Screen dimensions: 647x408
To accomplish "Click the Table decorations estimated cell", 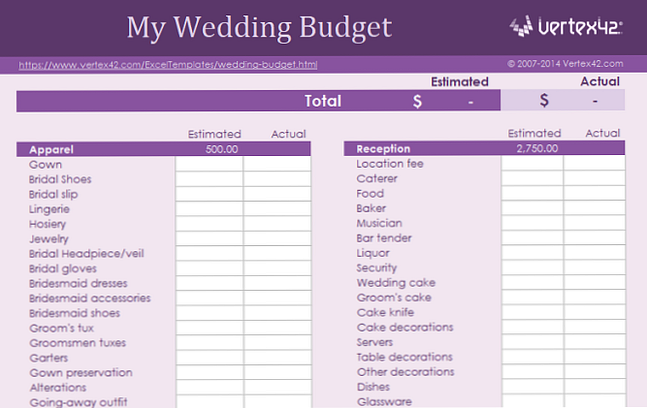I will [x=532, y=356].
